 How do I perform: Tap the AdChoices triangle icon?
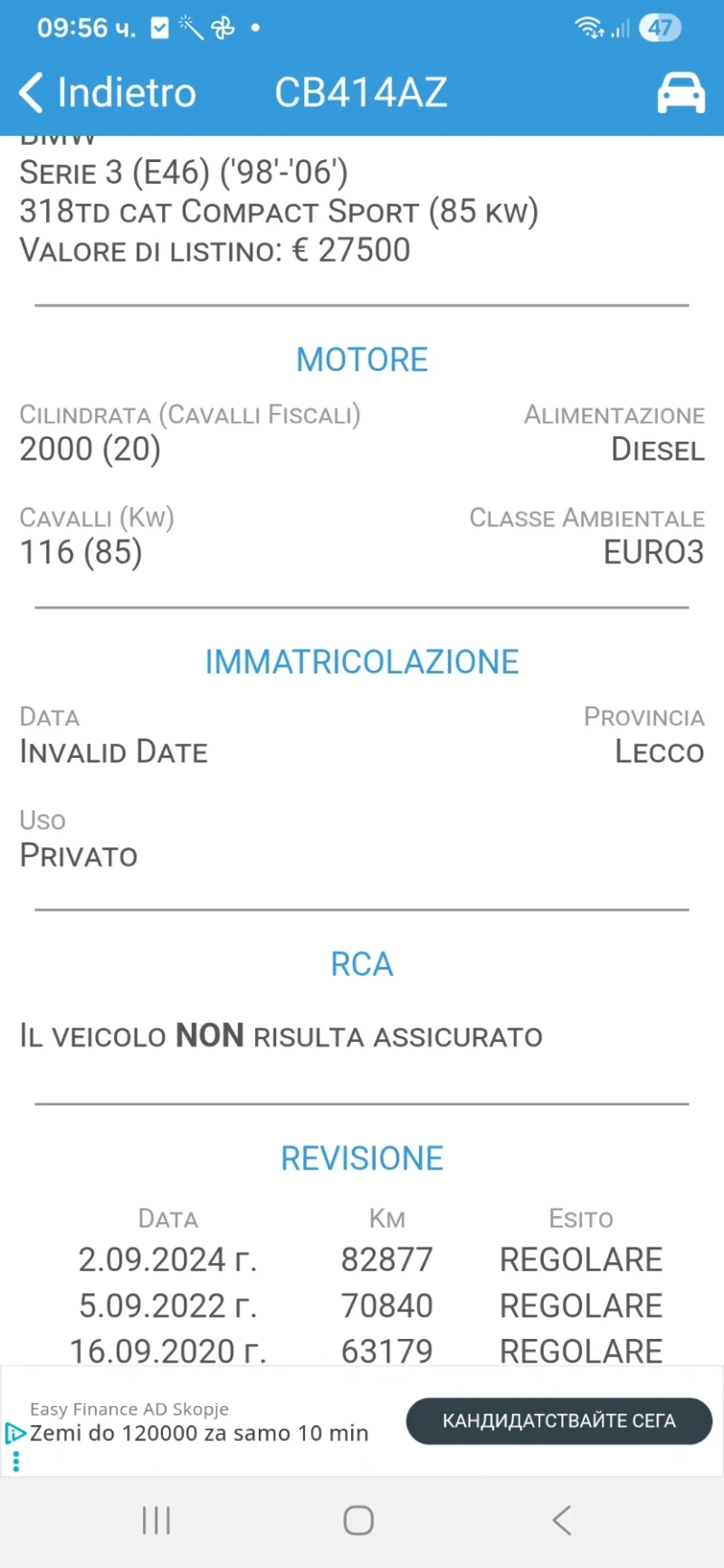pyautogui.click(x=15, y=1432)
